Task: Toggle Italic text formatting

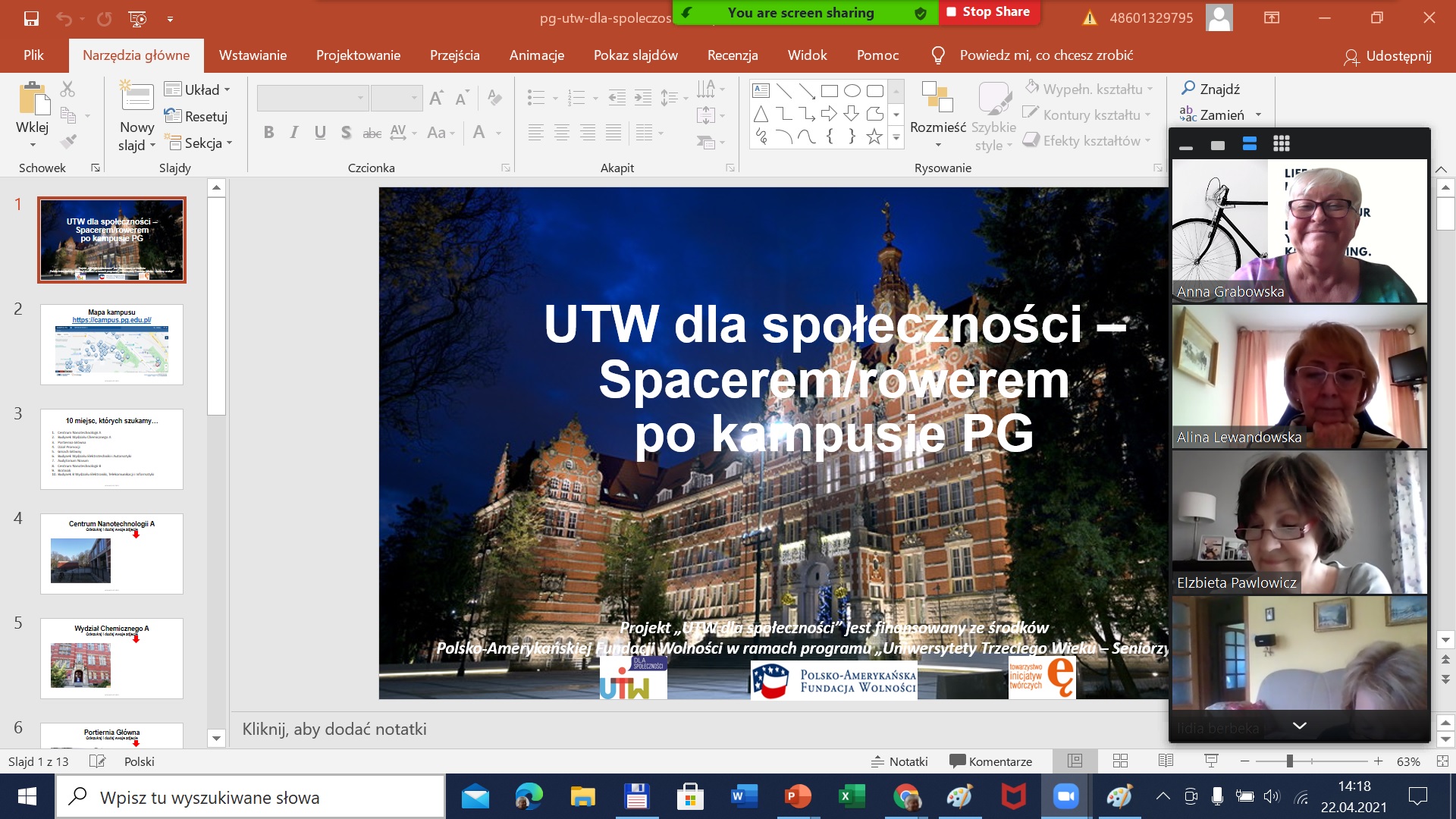Action: tap(294, 133)
